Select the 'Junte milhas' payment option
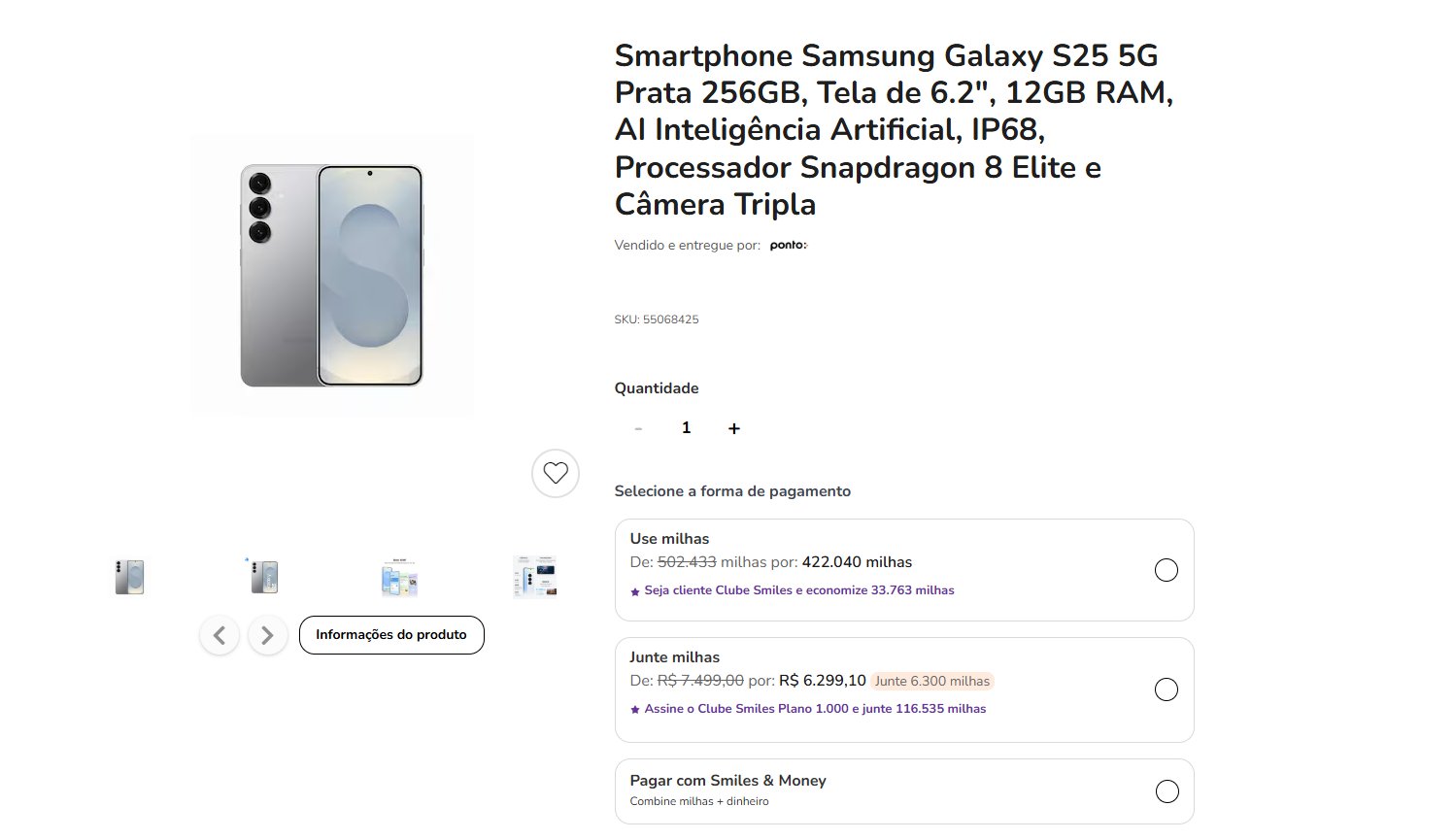The width and height of the screenshot is (1454, 840). click(1167, 689)
